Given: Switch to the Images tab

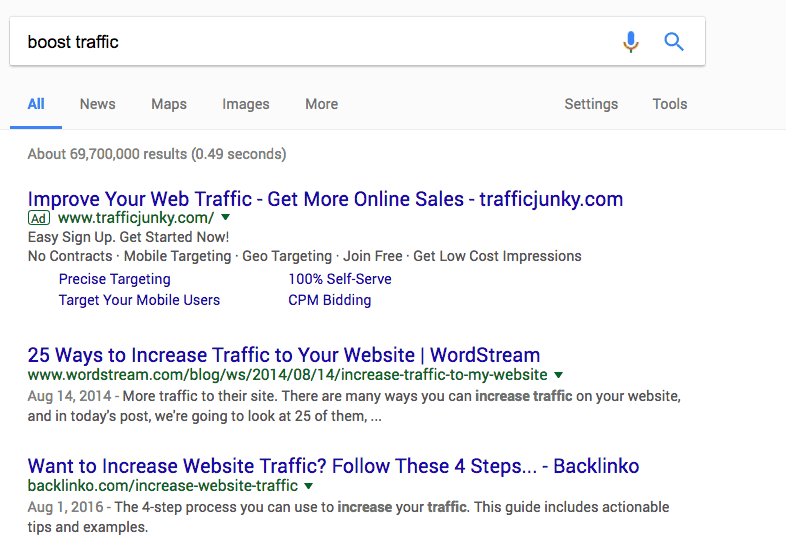Looking at the screenshot, I should coord(246,104).
